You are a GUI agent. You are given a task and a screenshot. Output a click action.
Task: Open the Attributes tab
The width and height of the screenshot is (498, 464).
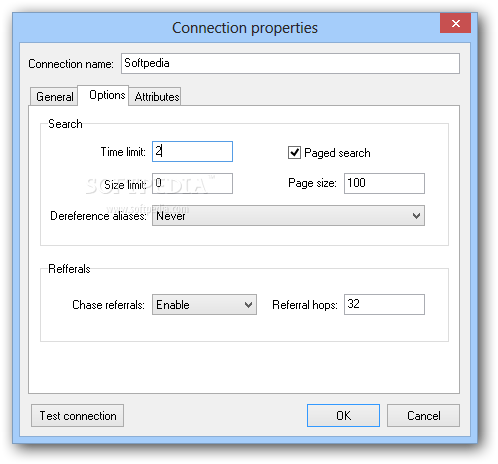[155, 97]
